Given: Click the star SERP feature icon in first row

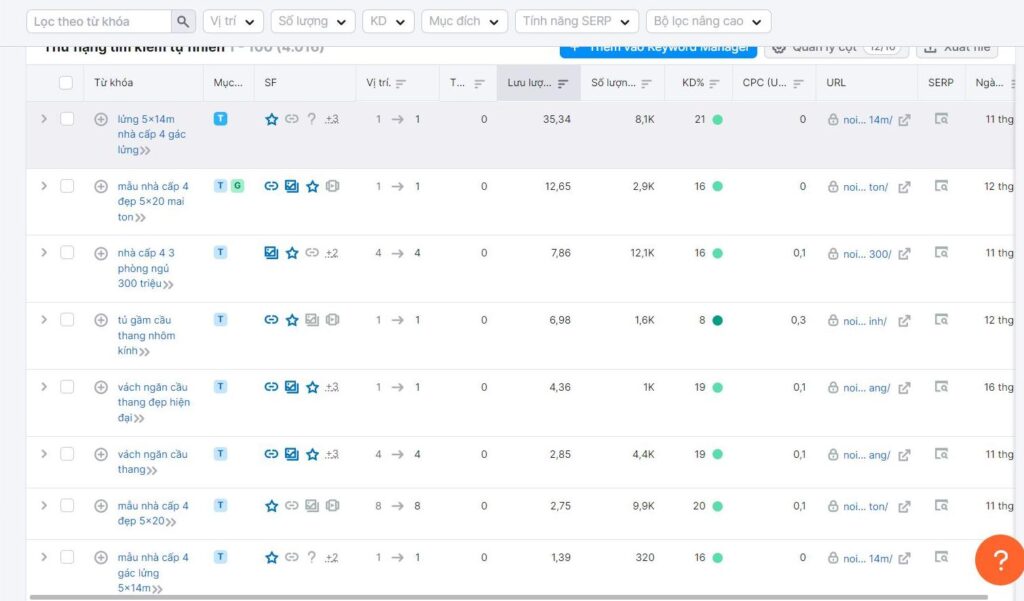Looking at the screenshot, I should pyautogui.click(x=271, y=119).
